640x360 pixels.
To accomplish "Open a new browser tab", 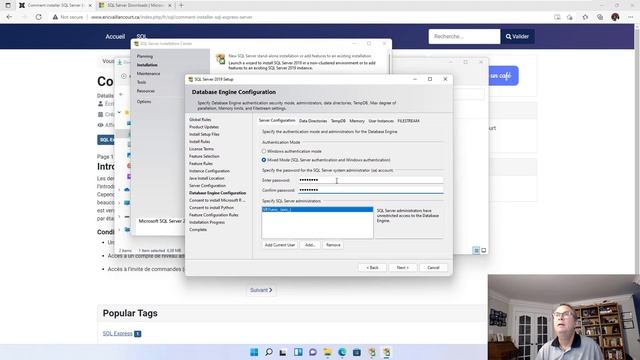I will coord(181,5).
